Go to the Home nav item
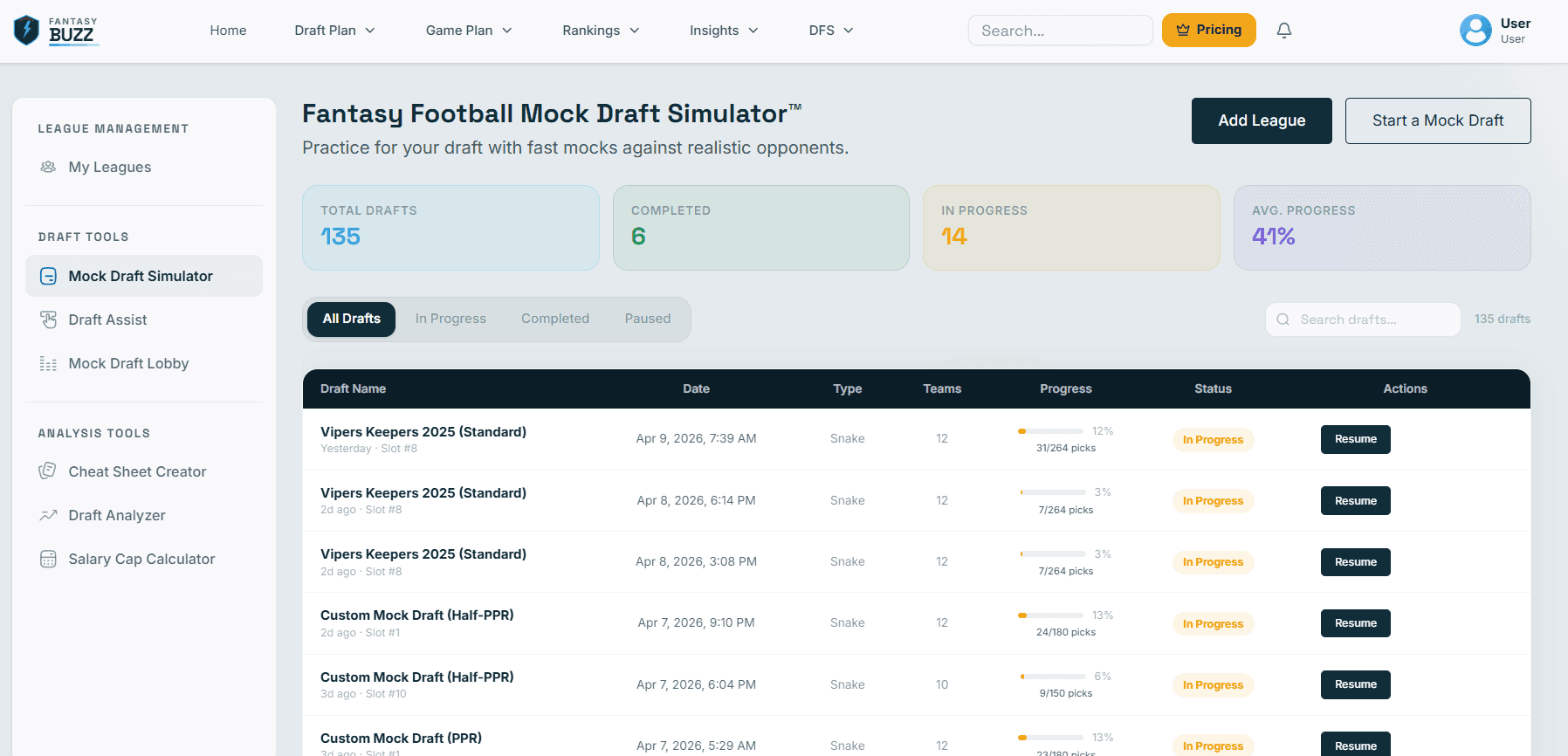 click(228, 31)
